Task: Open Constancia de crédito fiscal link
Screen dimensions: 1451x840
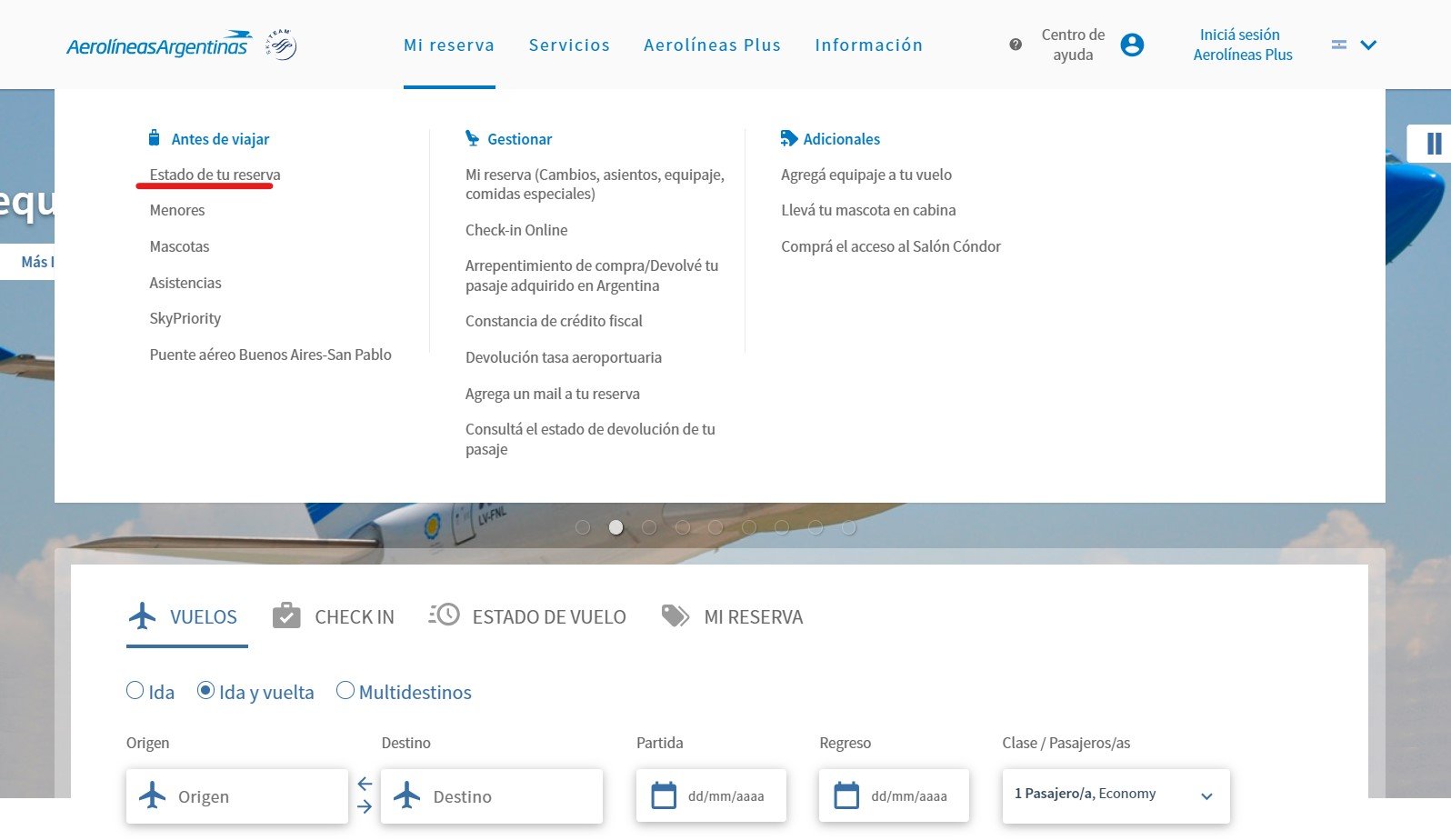Action: 554,321
